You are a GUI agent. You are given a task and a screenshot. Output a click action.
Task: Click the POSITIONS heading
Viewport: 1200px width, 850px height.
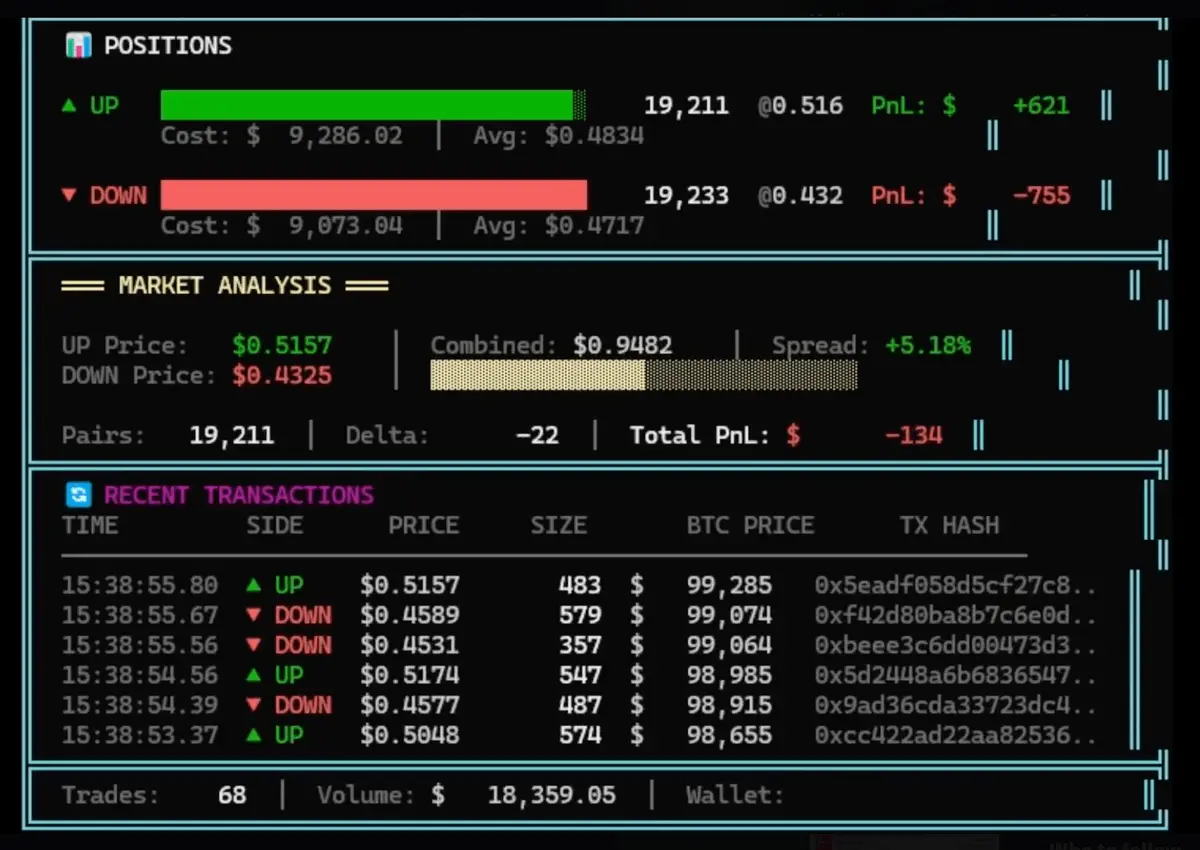coord(168,45)
